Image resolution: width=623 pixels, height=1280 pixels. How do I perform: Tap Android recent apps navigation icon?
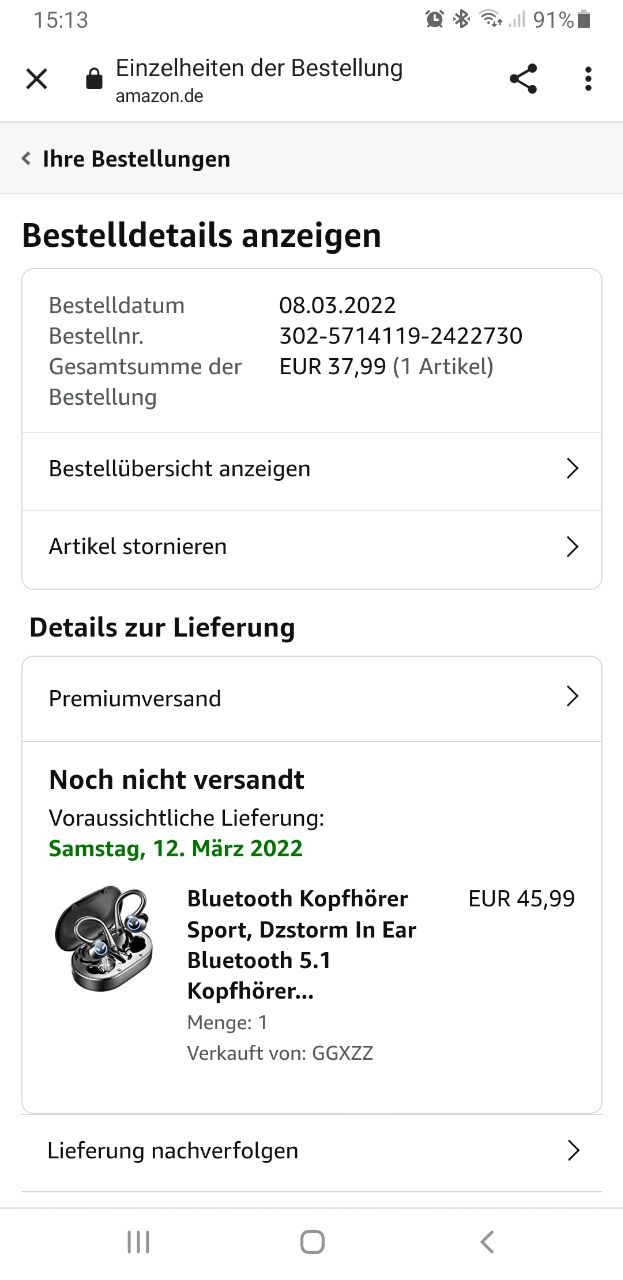138,1242
